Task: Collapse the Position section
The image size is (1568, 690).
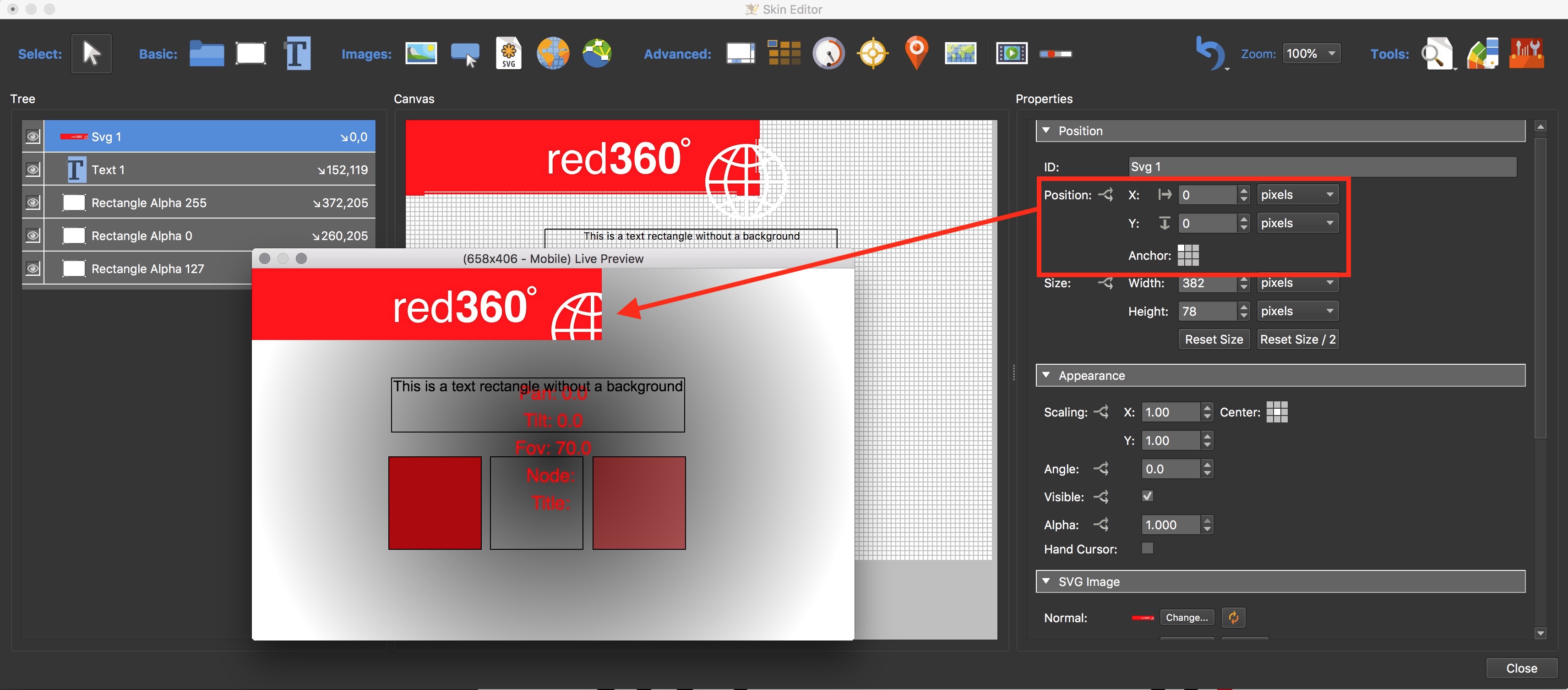Action: click(x=1046, y=130)
